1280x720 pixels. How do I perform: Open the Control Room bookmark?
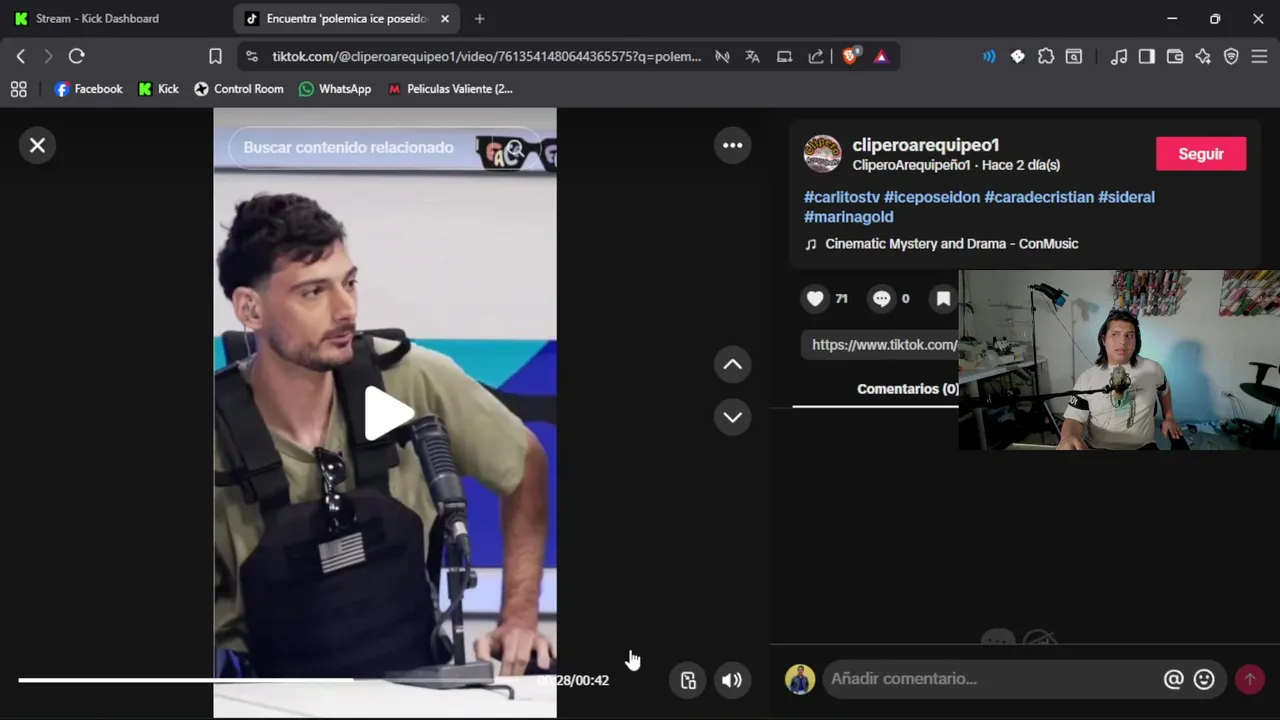[x=238, y=89]
